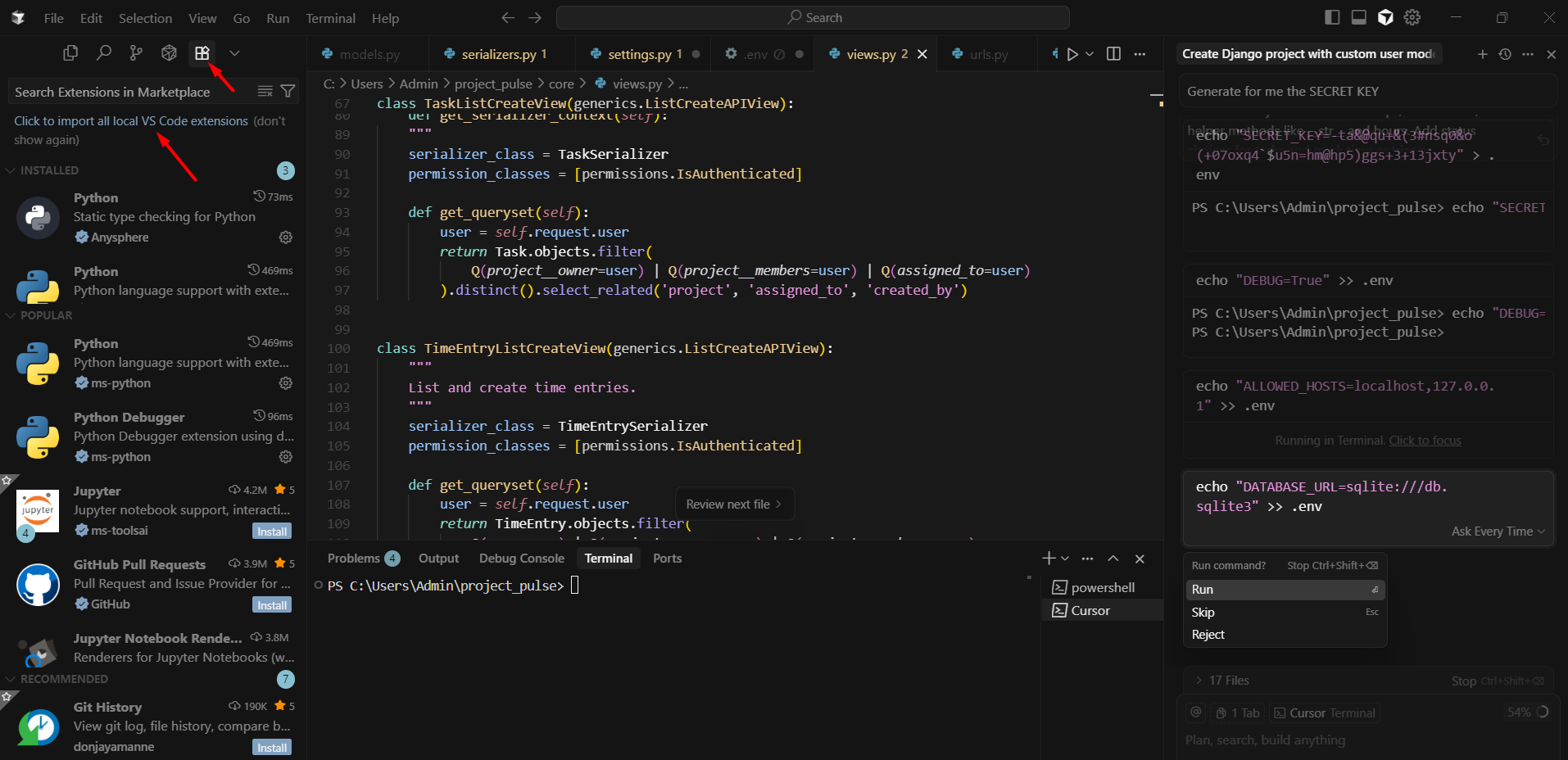Image resolution: width=1568 pixels, height=760 pixels.
Task: Switch to the Problems panel tab
Action: point(363,559)
